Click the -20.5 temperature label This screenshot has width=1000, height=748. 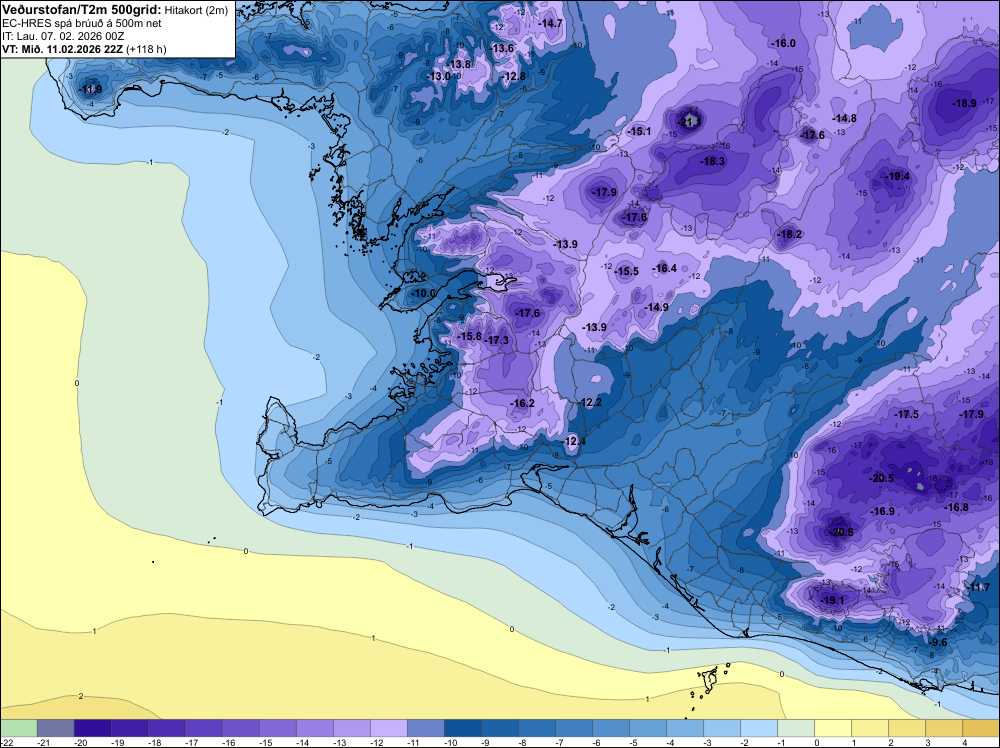tap(881, 478)
